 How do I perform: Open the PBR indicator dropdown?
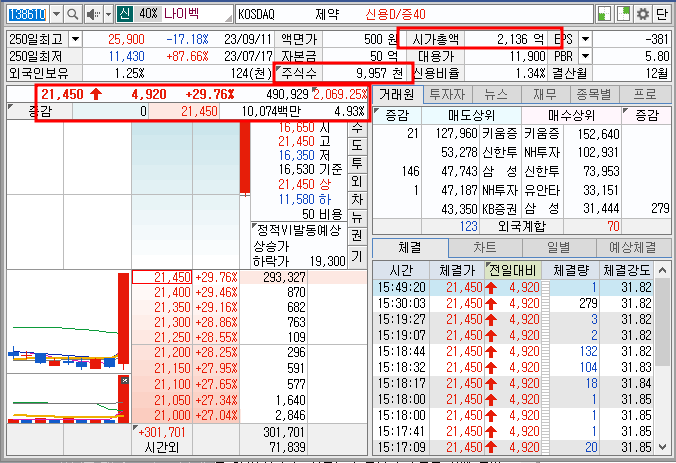585,56
